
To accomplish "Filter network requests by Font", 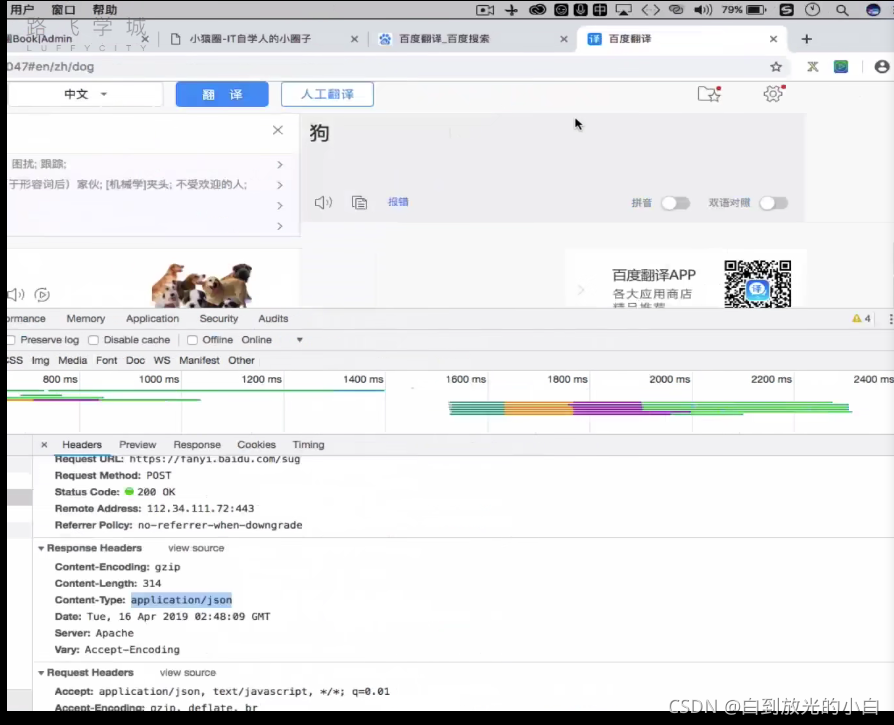I will point(107,360).
